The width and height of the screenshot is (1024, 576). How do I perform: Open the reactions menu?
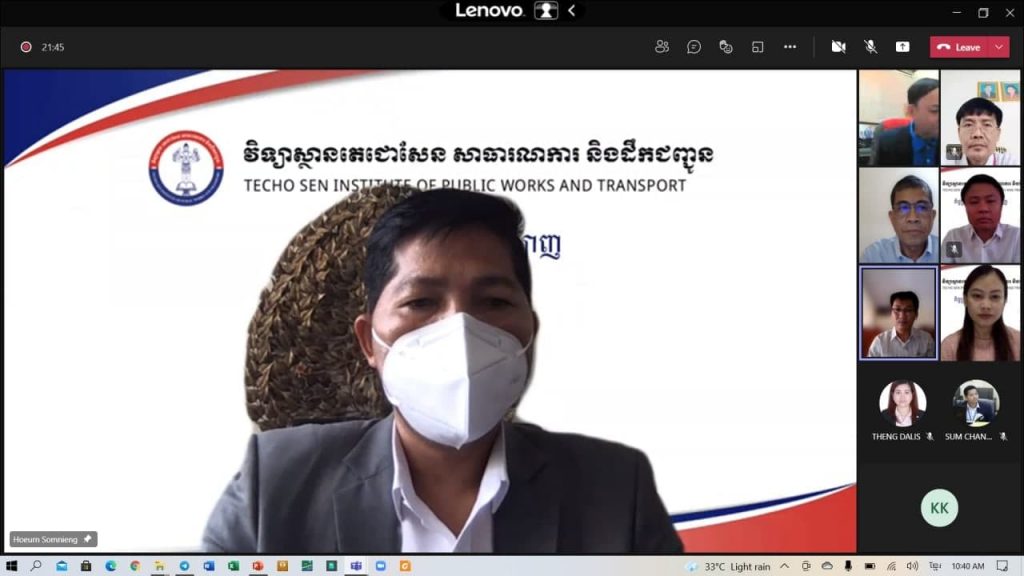click(726, 47)
